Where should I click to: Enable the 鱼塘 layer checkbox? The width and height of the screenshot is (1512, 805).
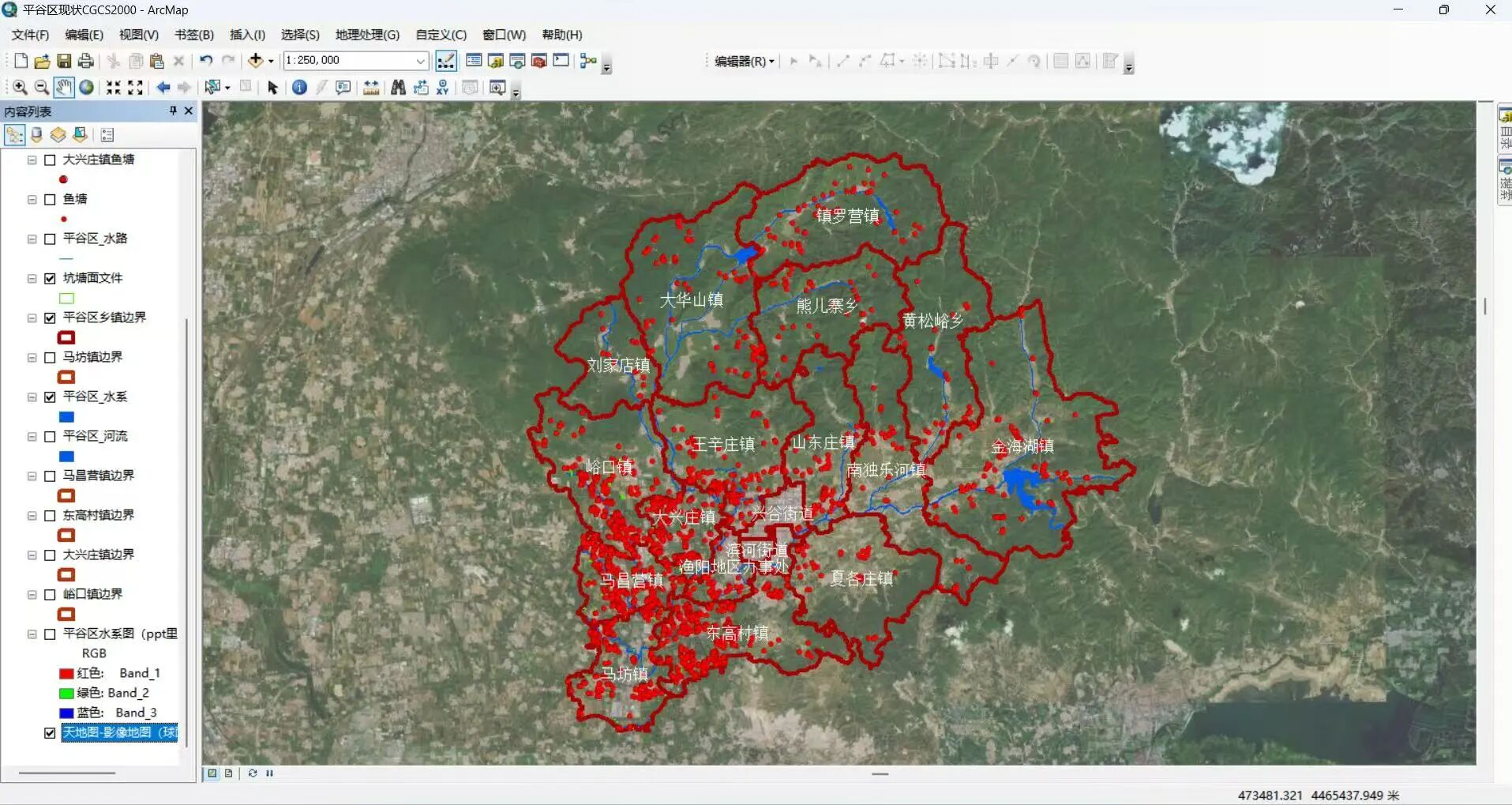point(50,200)
